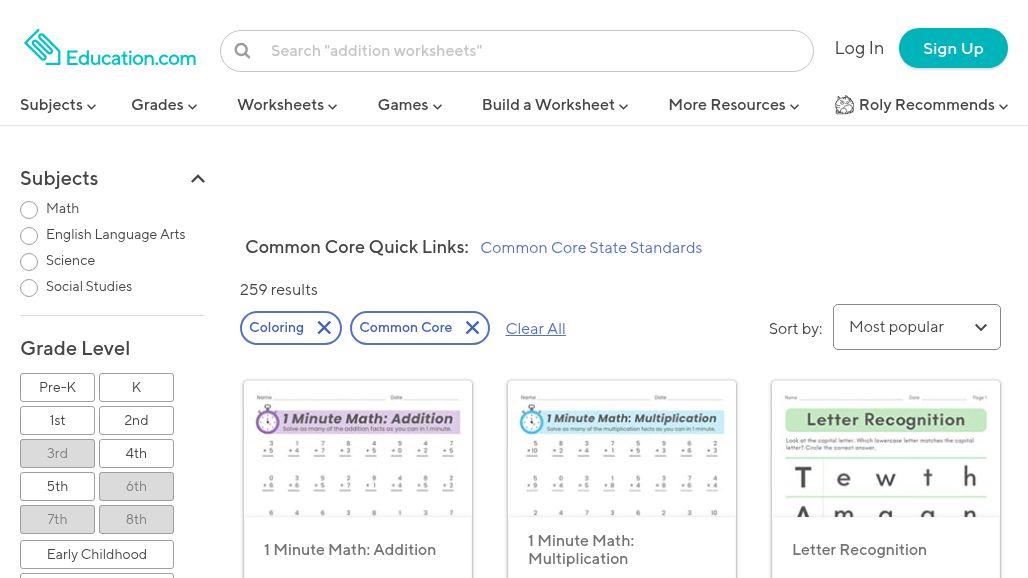Image resolution: width=1028 pixels, height=578 pixels.
Task: Click the Roly Recommends mascot icon
Action: point(845,105)
